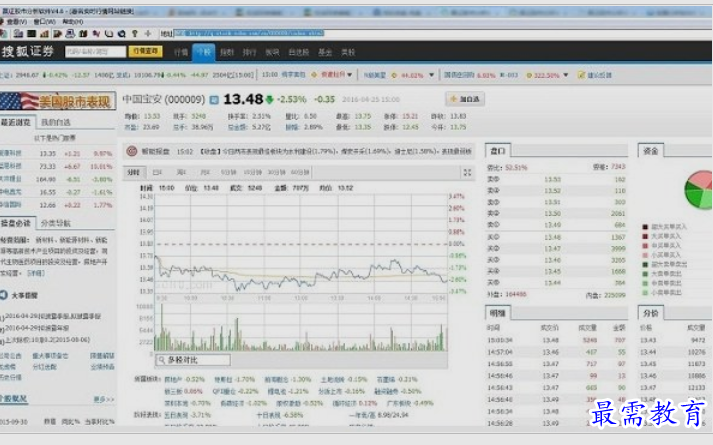Image resolution: width=713 pixels, height=445 pixels.
Task: Expand dropdown arrow before N新美星 ticker
Action: 349,75
